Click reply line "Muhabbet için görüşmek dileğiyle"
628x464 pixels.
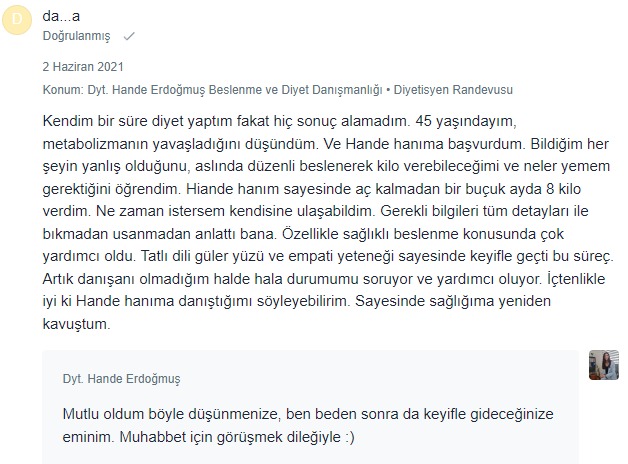pyautogui.click(x=230, y=437)
